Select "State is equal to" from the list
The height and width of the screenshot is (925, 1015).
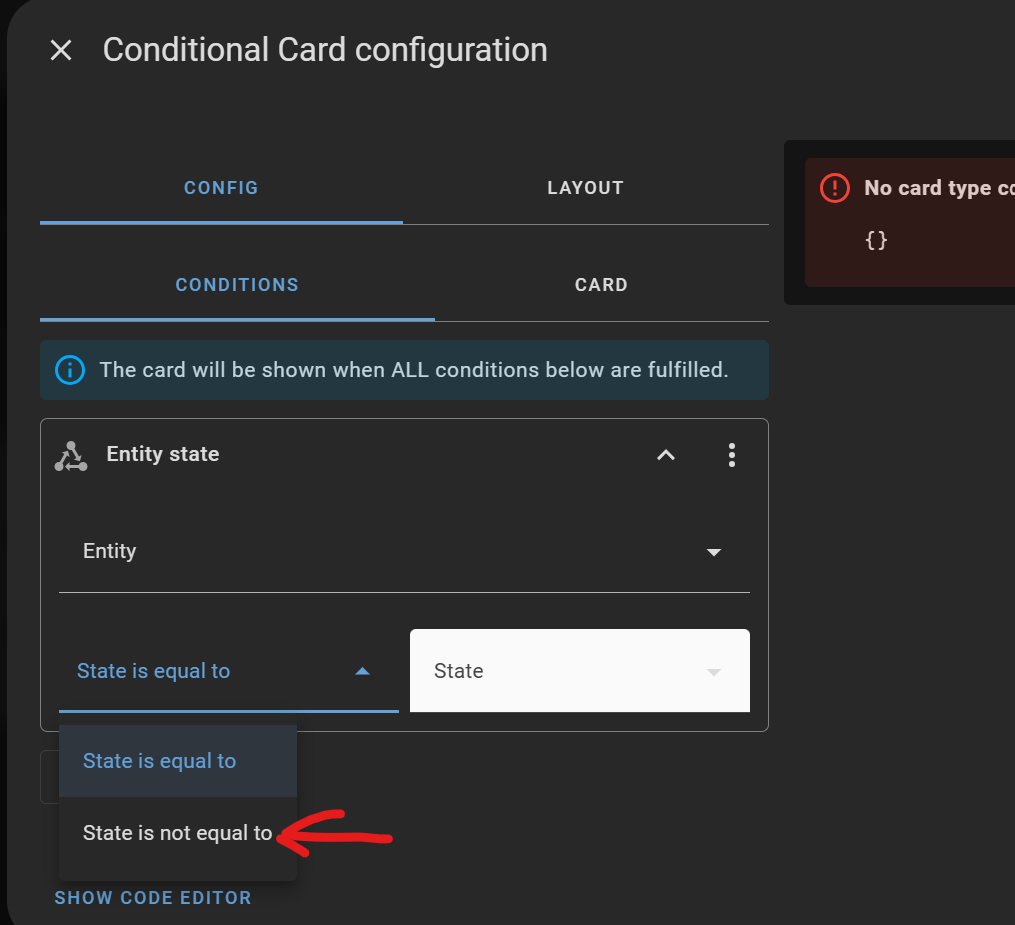[159, 761]
